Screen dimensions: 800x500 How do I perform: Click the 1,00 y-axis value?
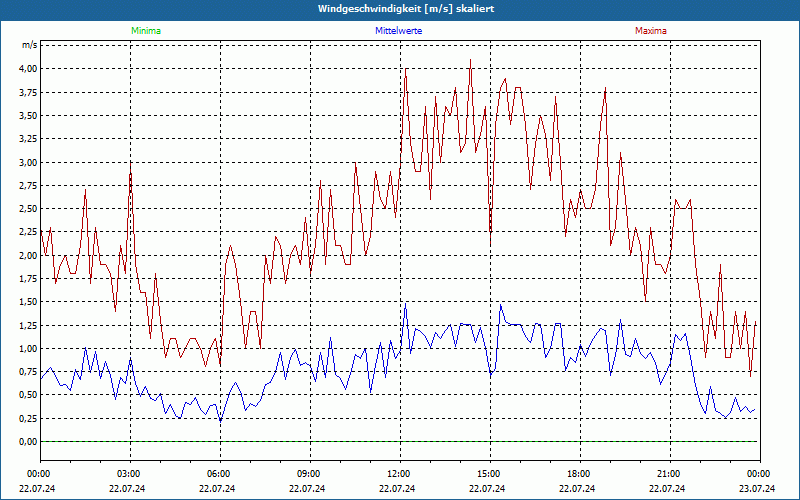[x=28, y=348]
